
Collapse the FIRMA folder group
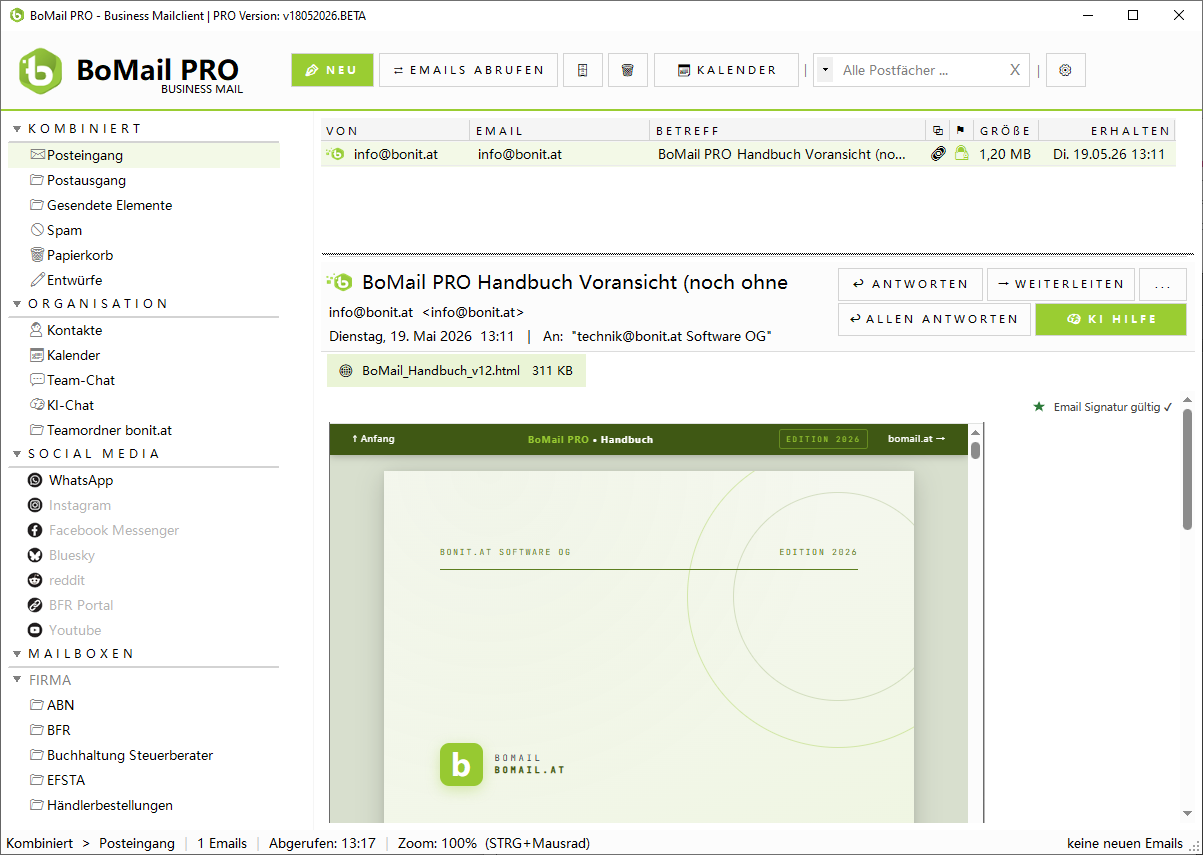click(x=17, y=680)
